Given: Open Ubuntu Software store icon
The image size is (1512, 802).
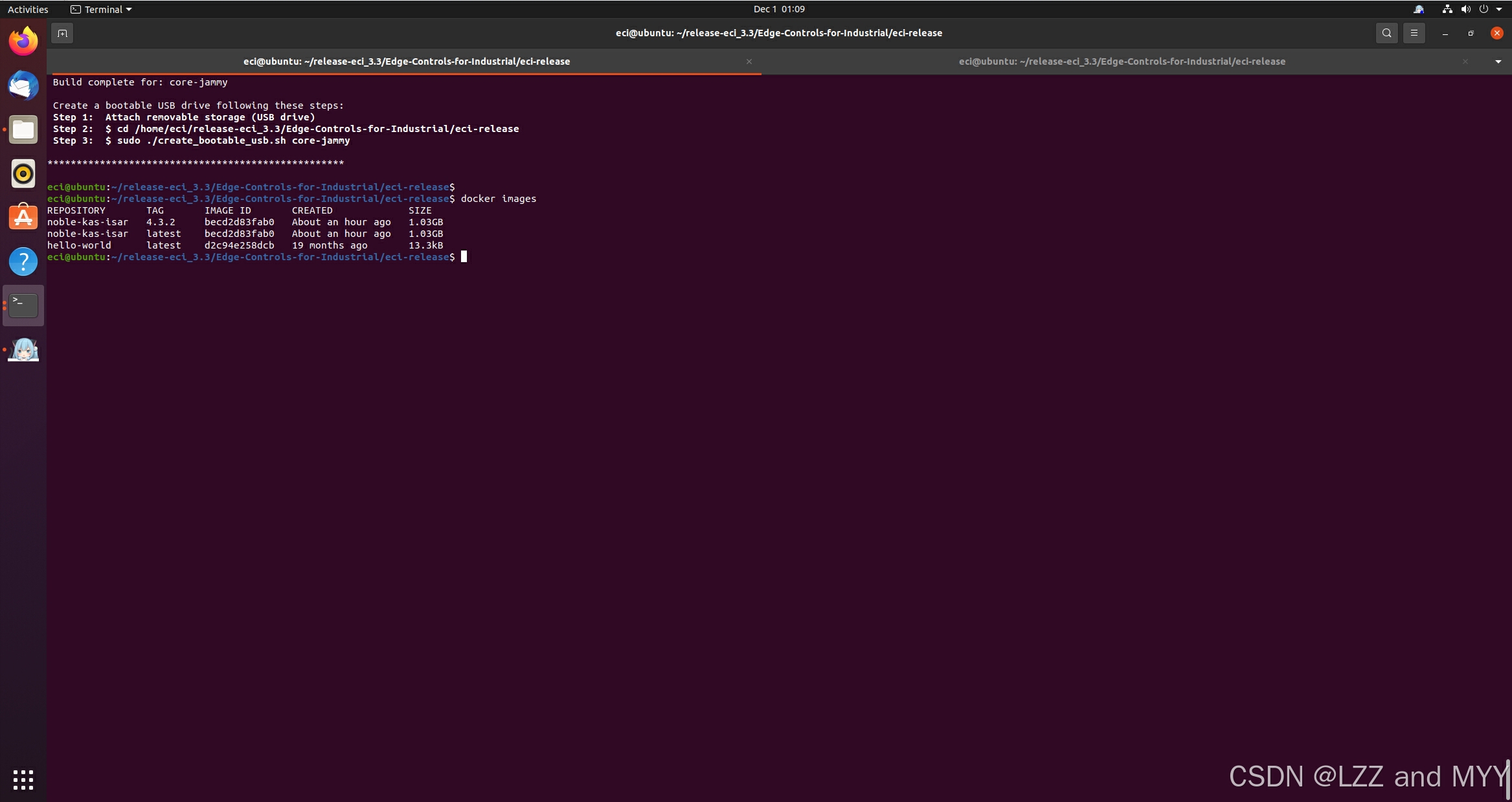Looking at the screenshot, I should pos(23,217).
